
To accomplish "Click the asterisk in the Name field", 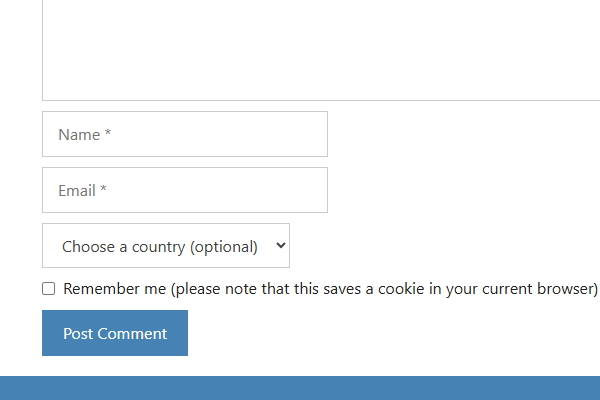I will (x=108, y=134).
